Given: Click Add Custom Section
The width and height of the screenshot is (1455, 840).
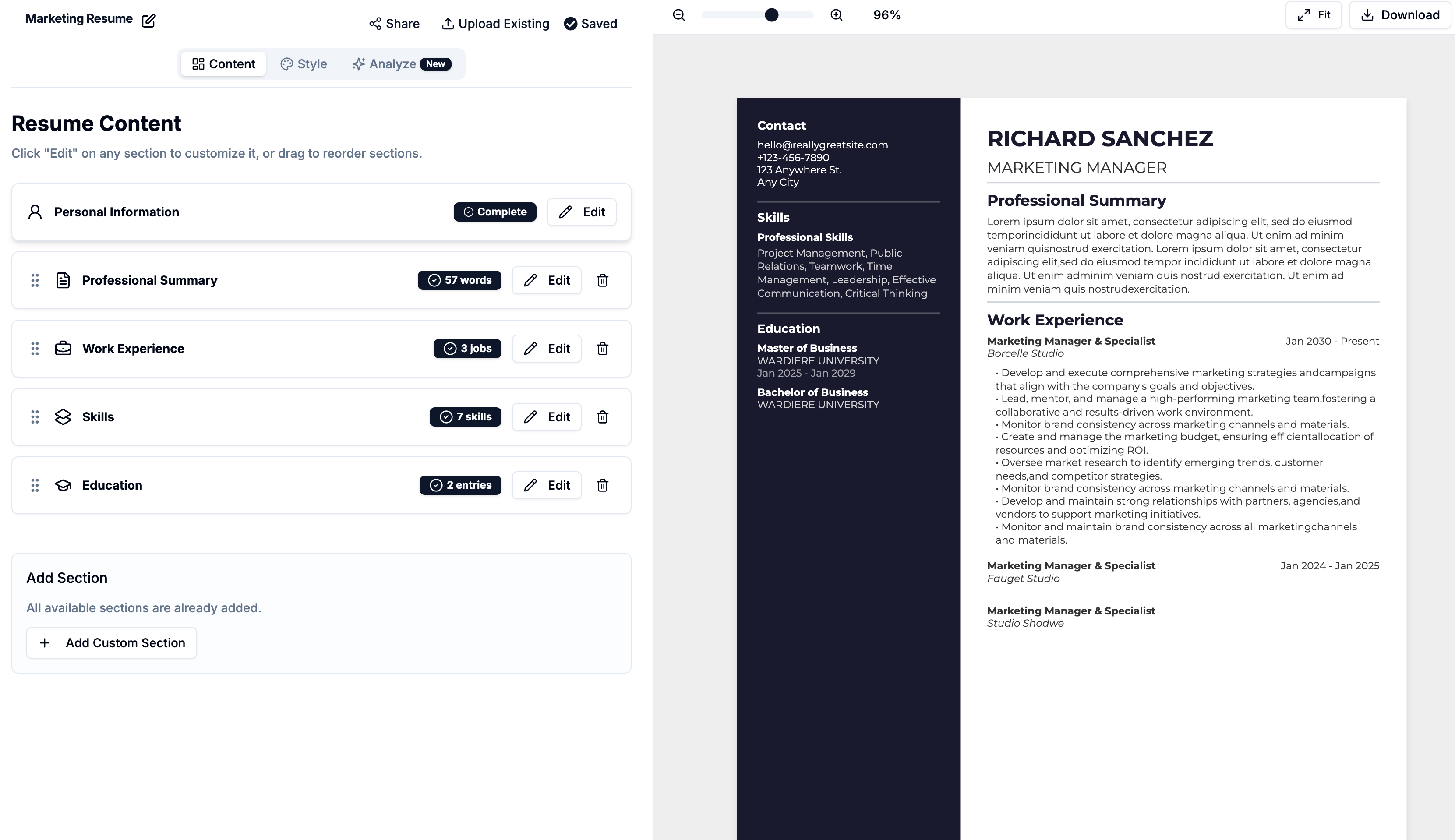Looking at the screenshot, I should pyautogui.click(x=111, y=642).
